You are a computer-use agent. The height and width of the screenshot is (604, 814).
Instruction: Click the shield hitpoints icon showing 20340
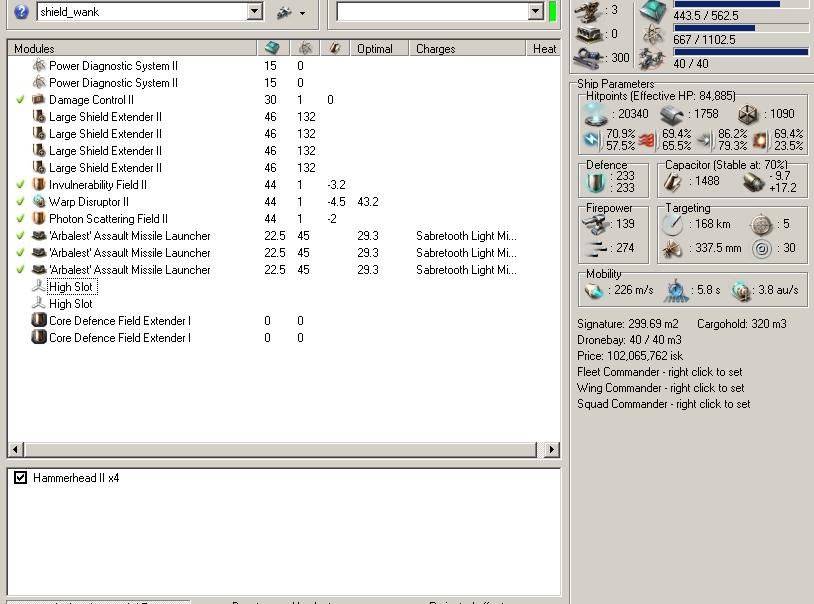coord(595,114)
